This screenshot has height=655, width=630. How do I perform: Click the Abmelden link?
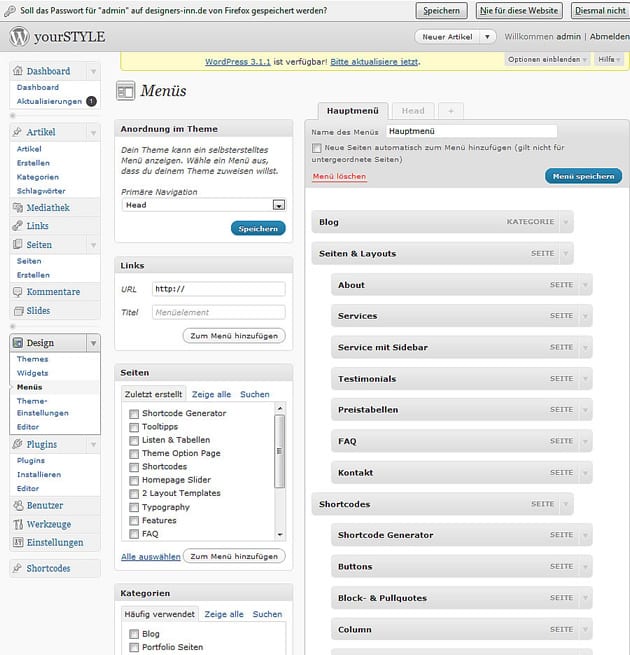coord(610,37)
